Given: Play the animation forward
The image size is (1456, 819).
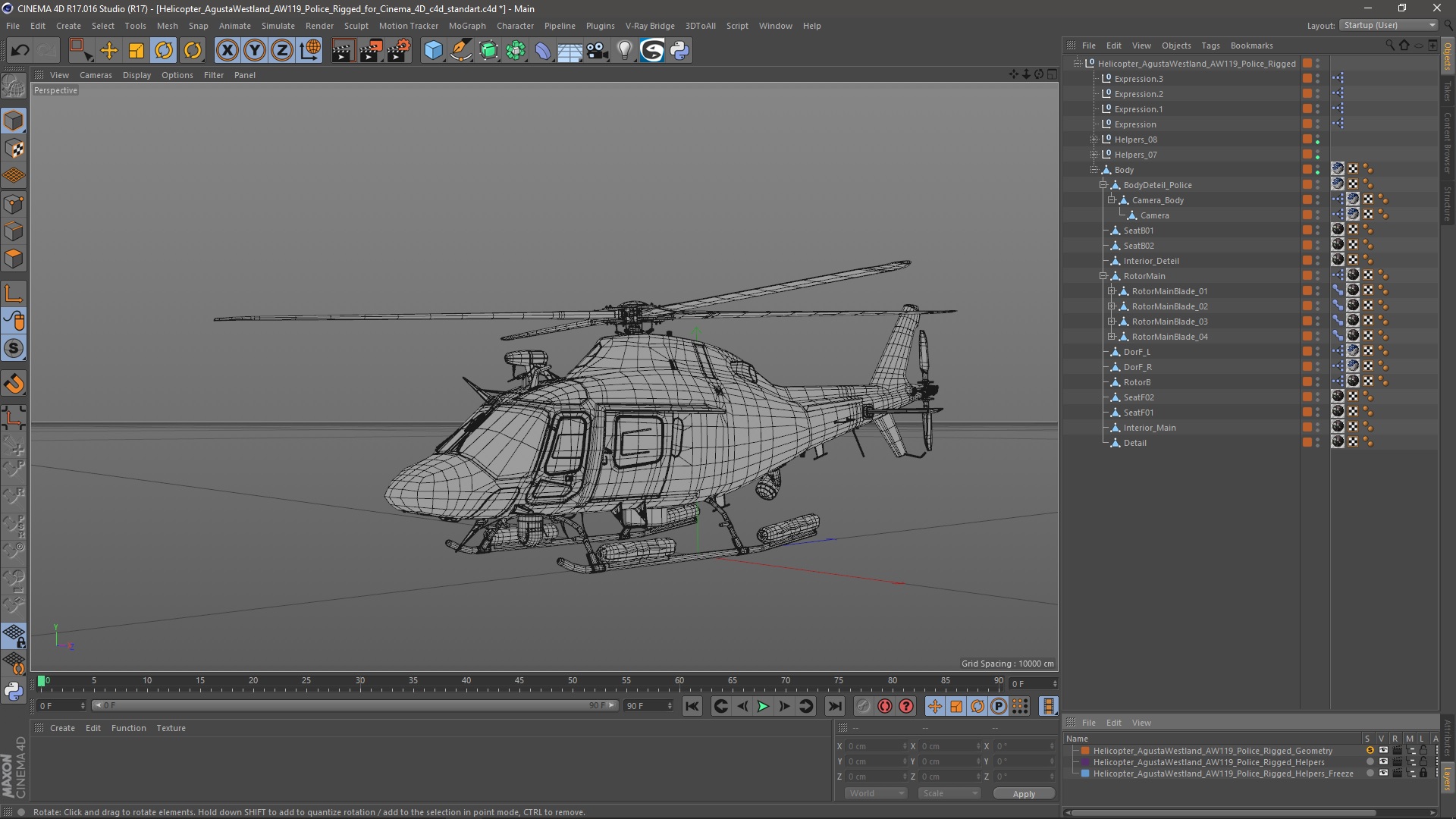Looking at the screenshot, I should click(x=764, y=706).
